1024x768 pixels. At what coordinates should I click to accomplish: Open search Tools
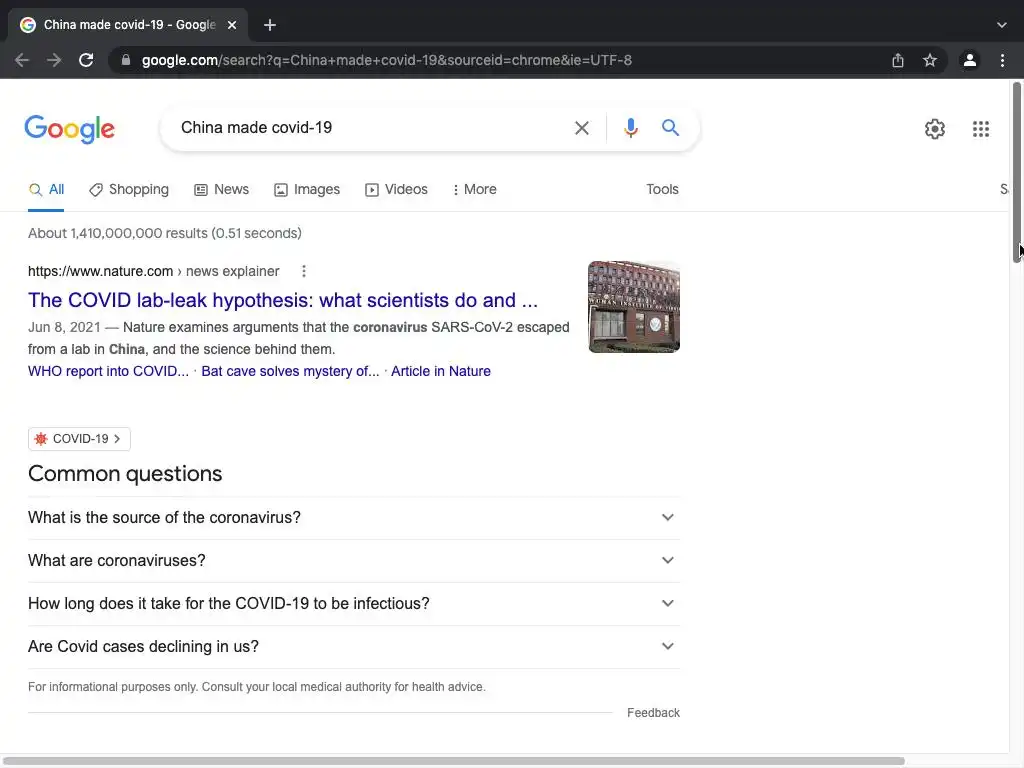pos(662,189)
